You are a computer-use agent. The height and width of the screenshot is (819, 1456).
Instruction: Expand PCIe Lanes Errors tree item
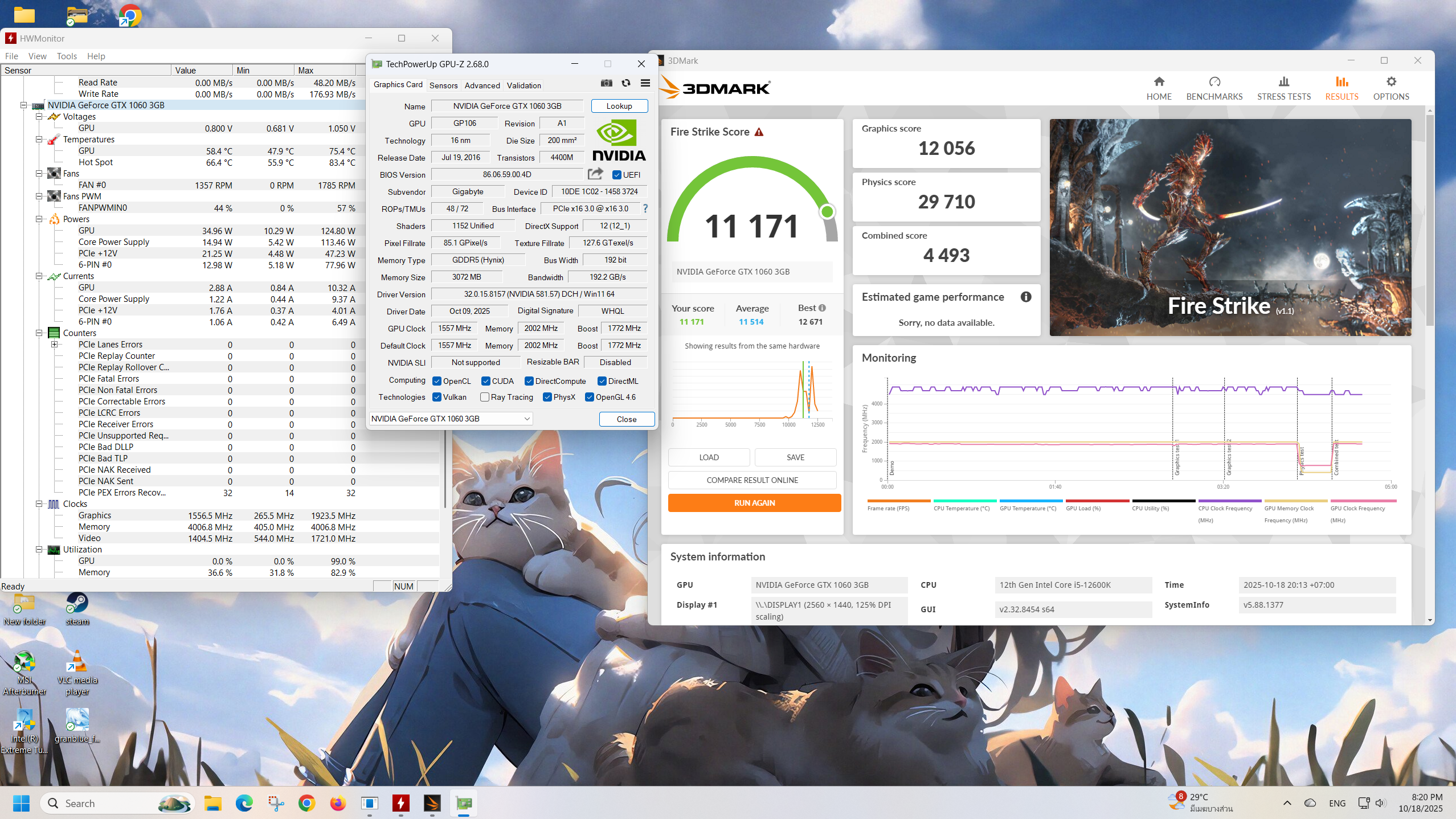click(54, 344)
